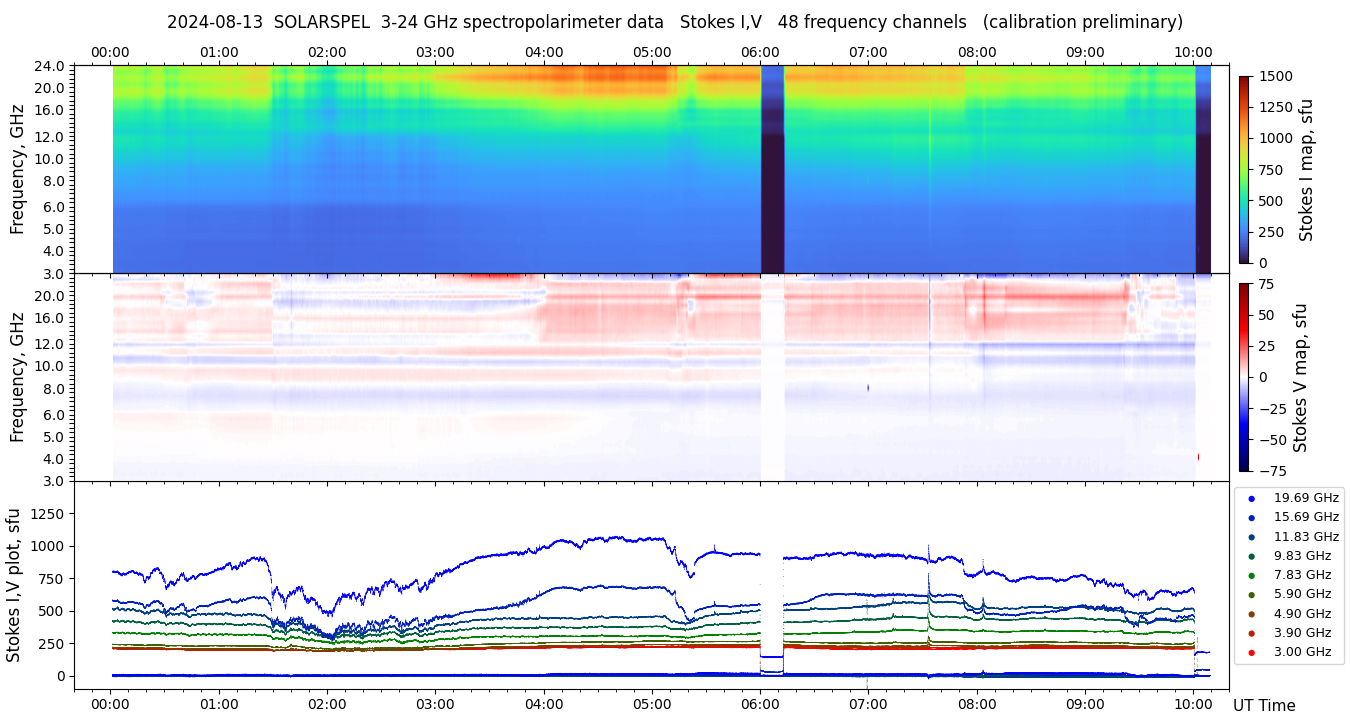Viewport: 1350px width, 725px height.
Task: Click the Stokes I,V plot y-axis label
Action: pyautogui.click(x=14, y=585)
